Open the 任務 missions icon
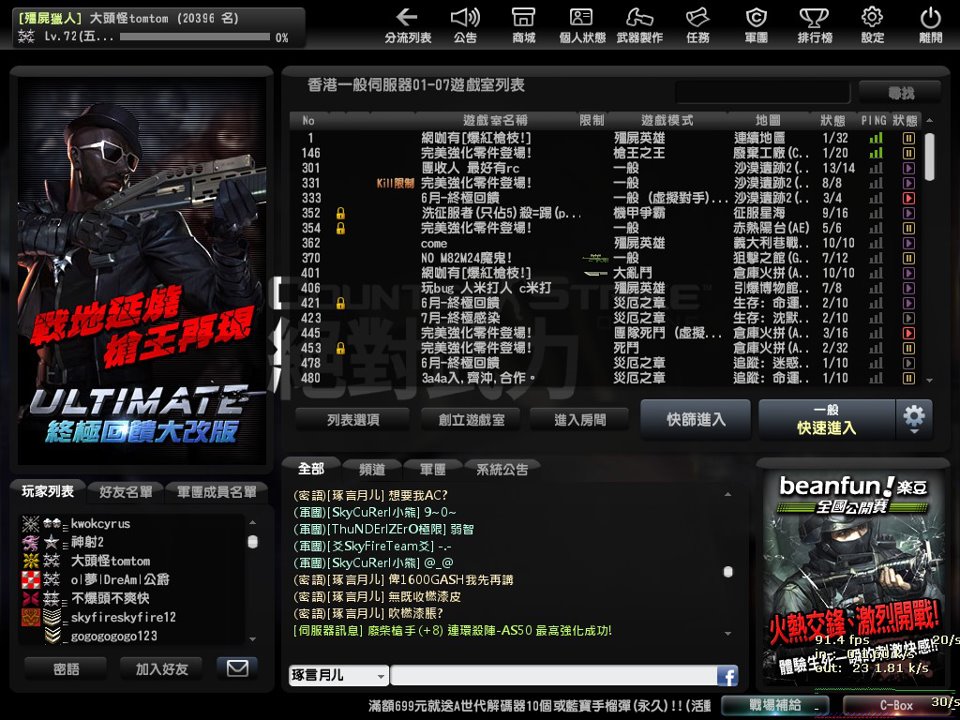 698,25
